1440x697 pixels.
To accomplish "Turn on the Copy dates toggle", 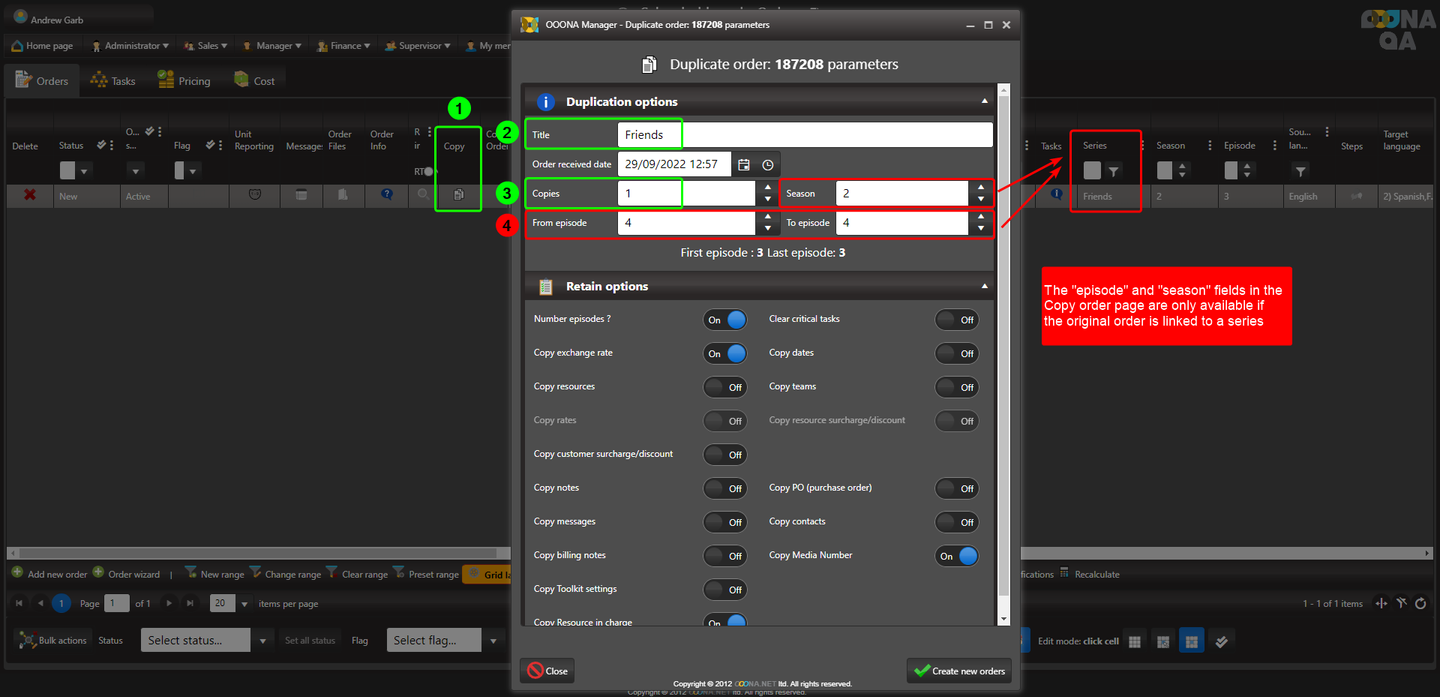I will [956, 353].
